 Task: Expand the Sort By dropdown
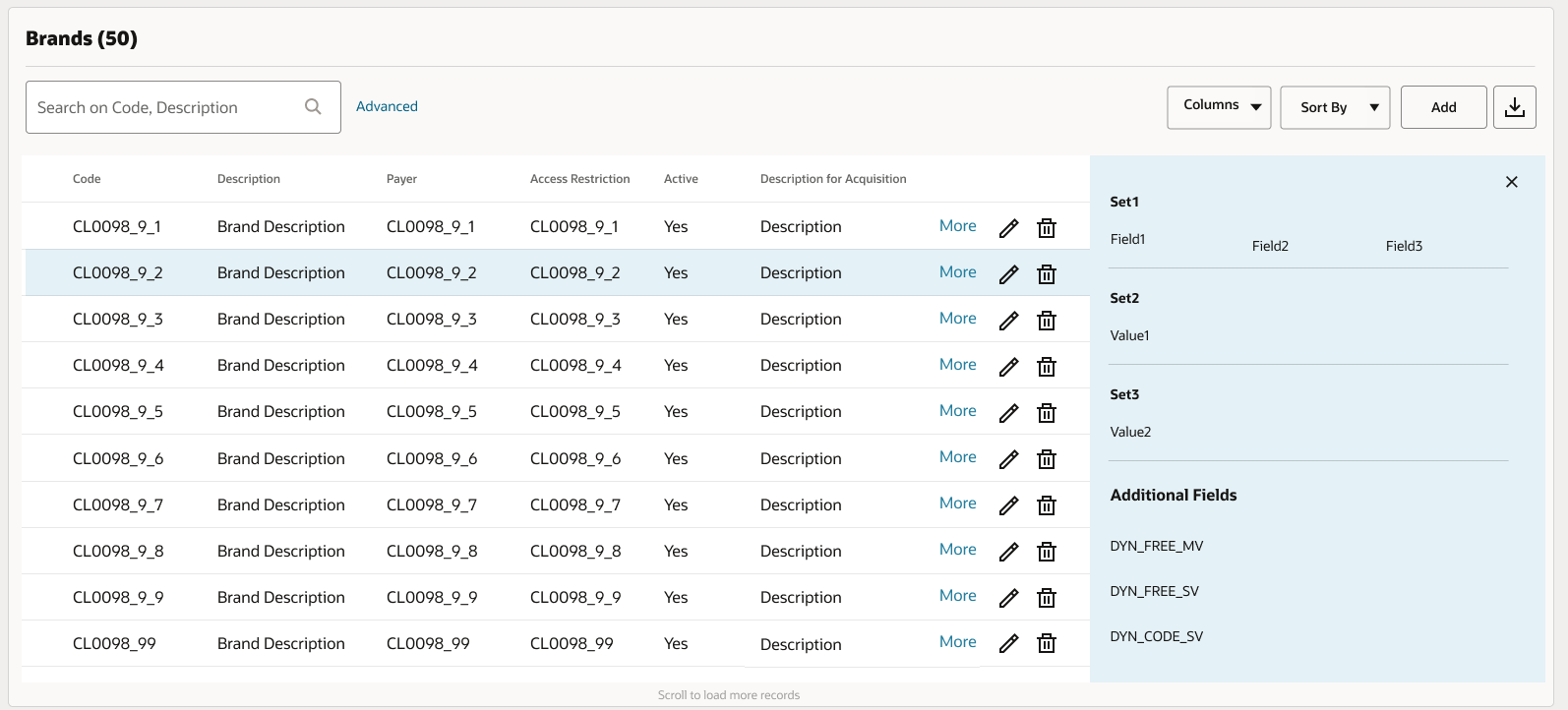point(1334,107)
